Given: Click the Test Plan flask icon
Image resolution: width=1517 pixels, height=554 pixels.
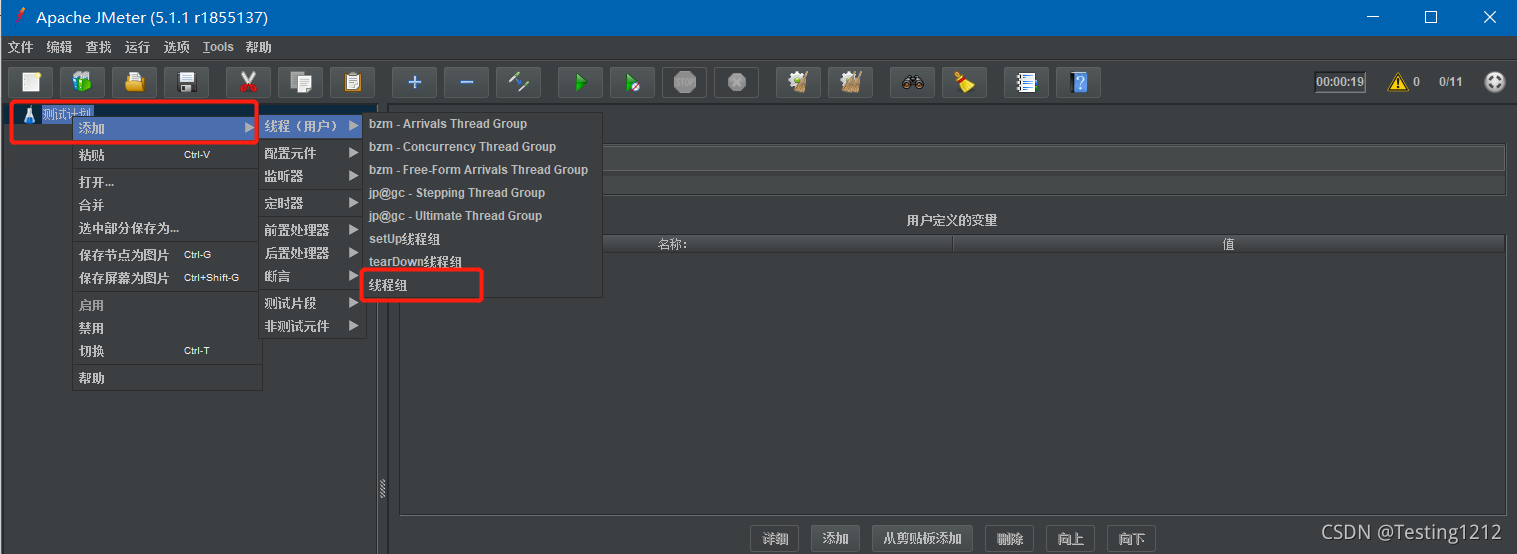Looking at the screenshot, I should click(29, 115).
